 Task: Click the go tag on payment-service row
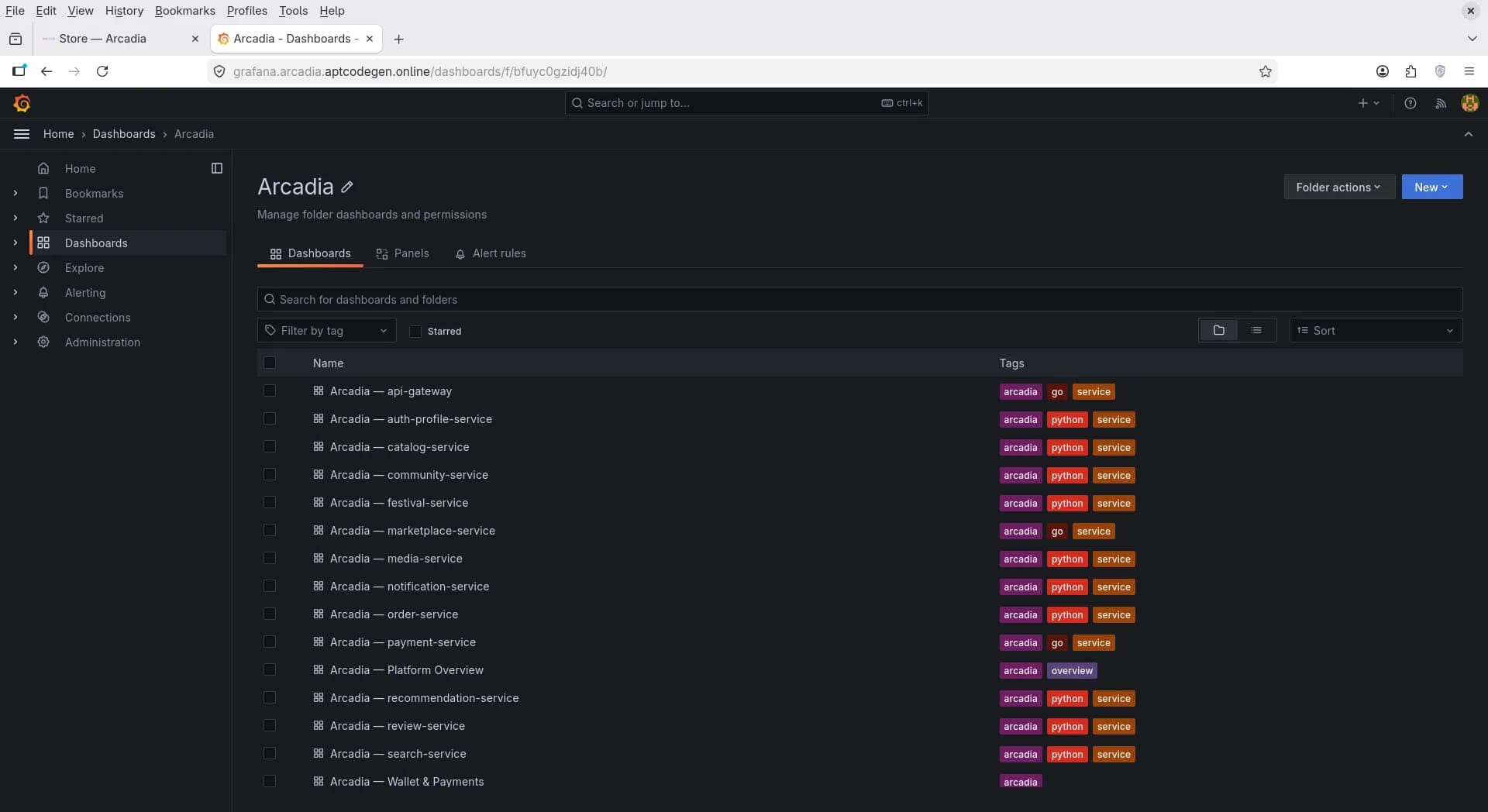tap(1057, 643)
